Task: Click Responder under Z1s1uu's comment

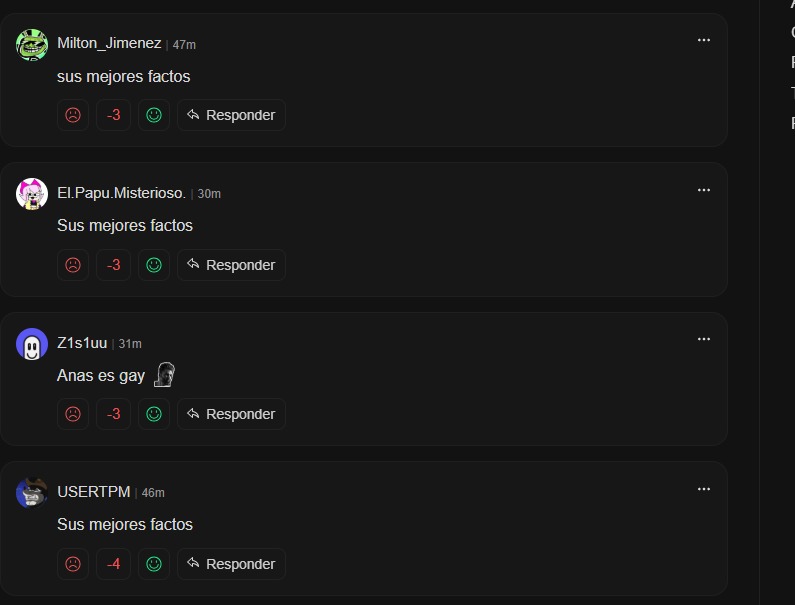Action: pyautogui.click(x=231, y=414)
